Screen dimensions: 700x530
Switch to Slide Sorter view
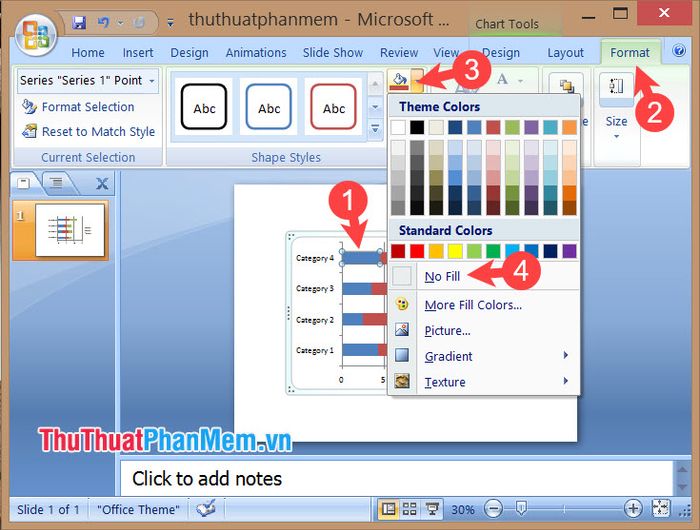coord(409,509)
